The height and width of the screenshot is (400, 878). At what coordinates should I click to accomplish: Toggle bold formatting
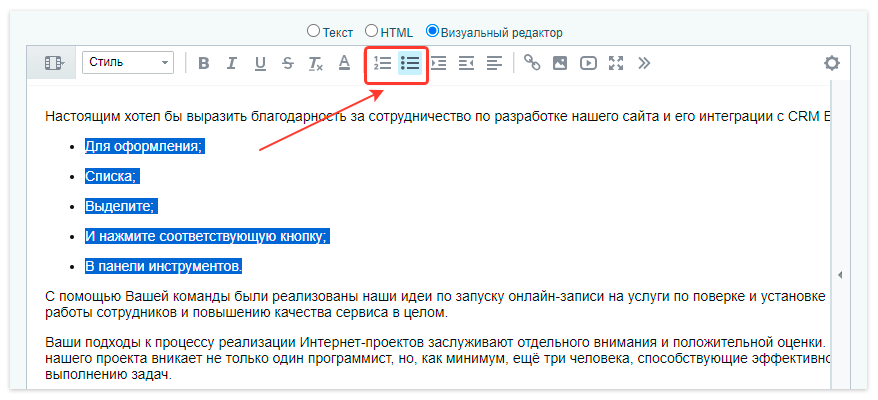click(x=204, y=63)
